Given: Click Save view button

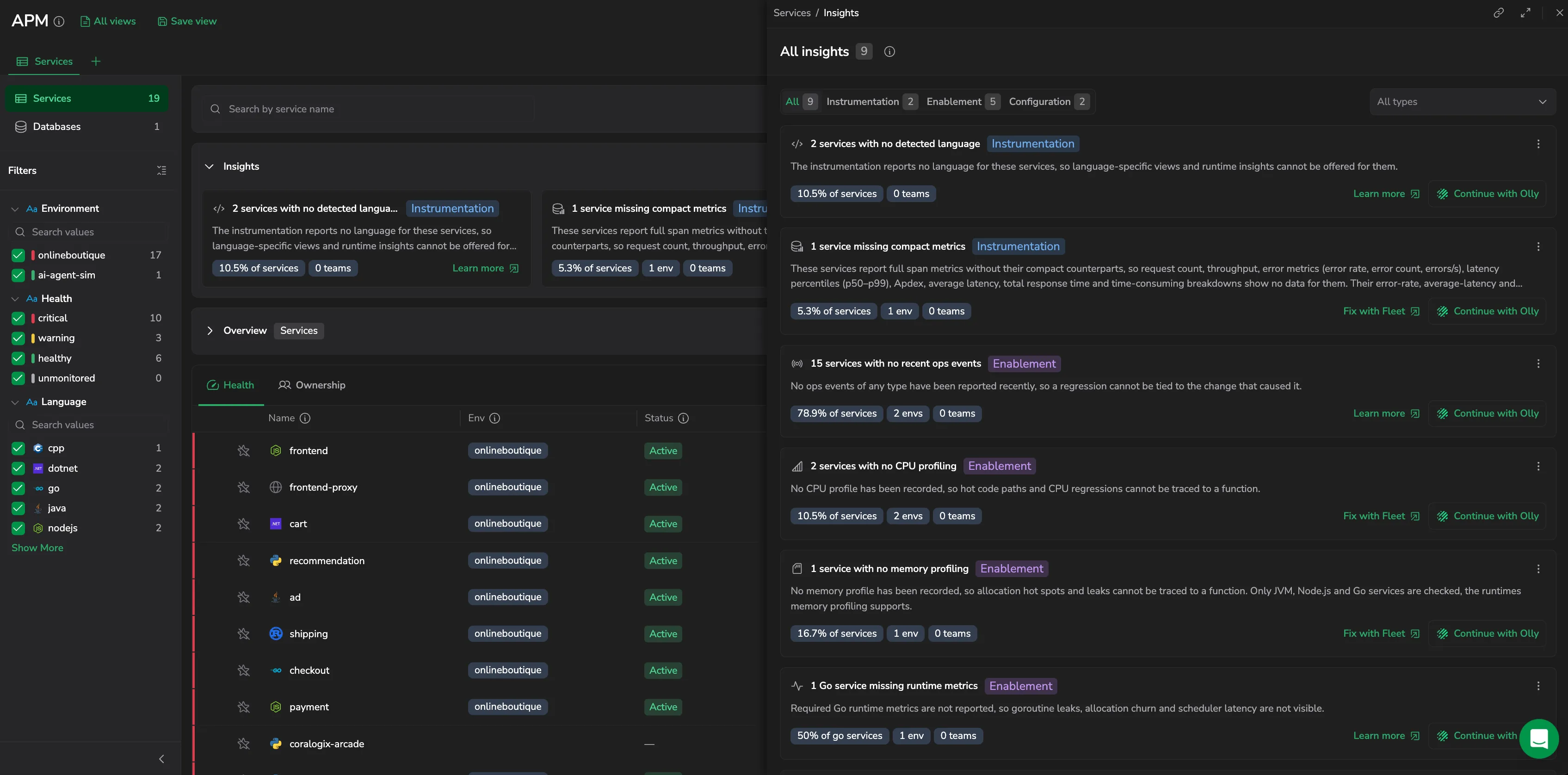Looking at the screenshot, I should (x=187, y=21).
